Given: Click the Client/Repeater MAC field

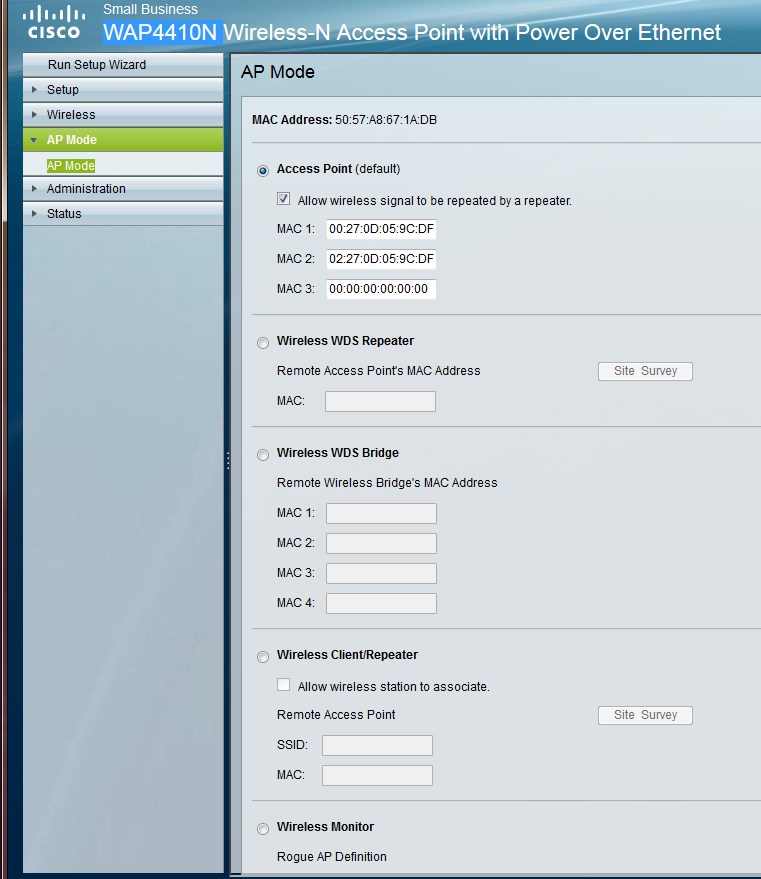Looking at the screenshot, I should 377,775.
